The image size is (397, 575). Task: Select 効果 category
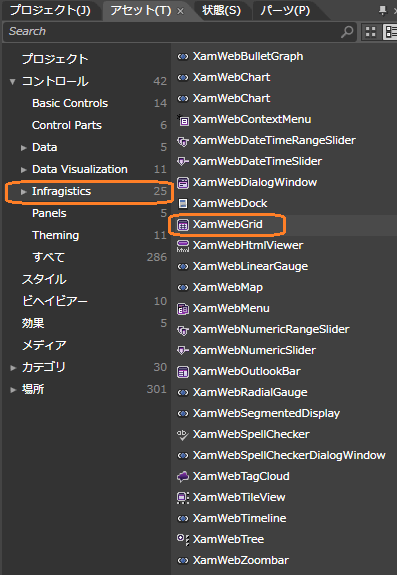[33, 323]
